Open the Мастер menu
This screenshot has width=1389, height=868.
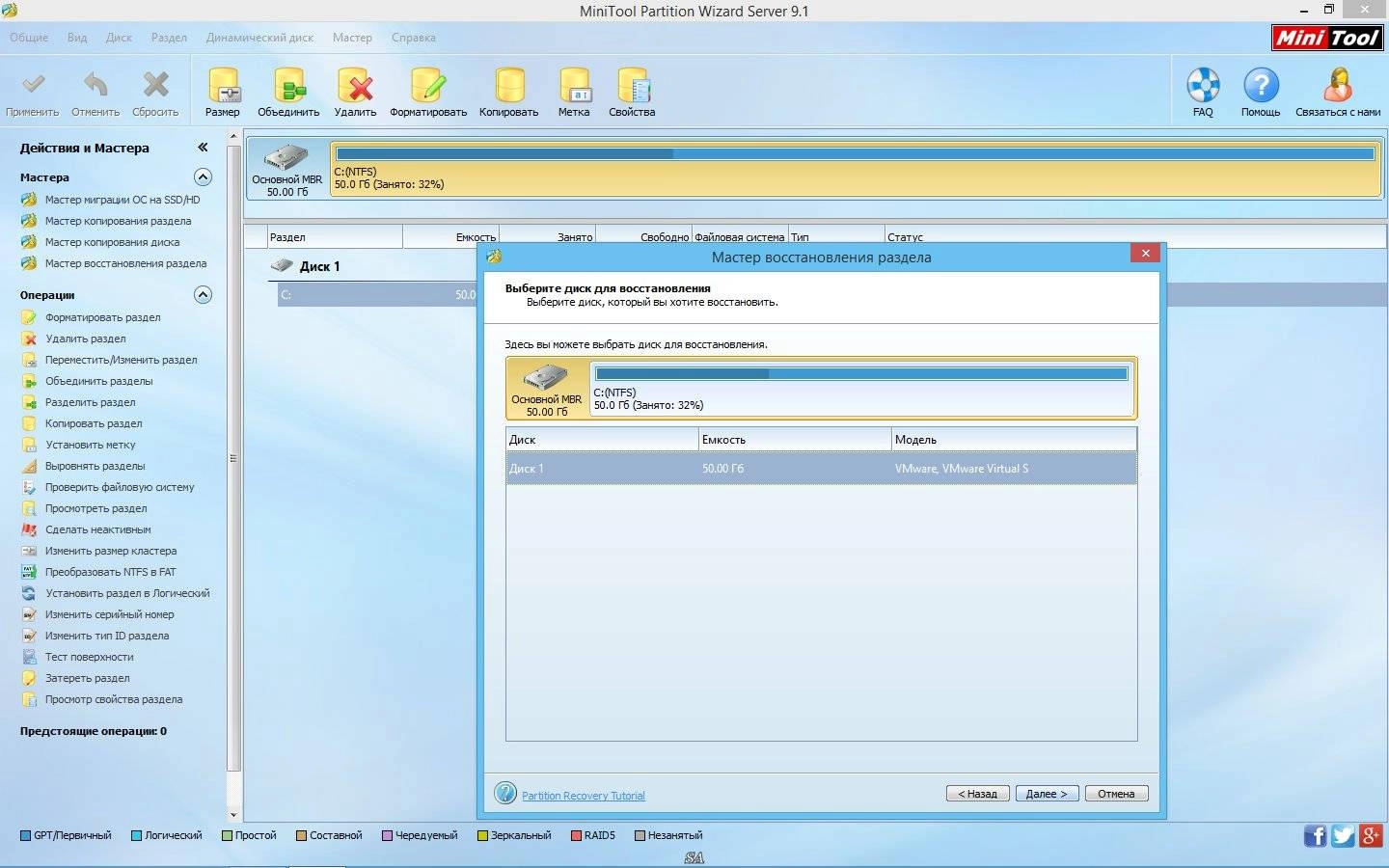pos(352,38)
